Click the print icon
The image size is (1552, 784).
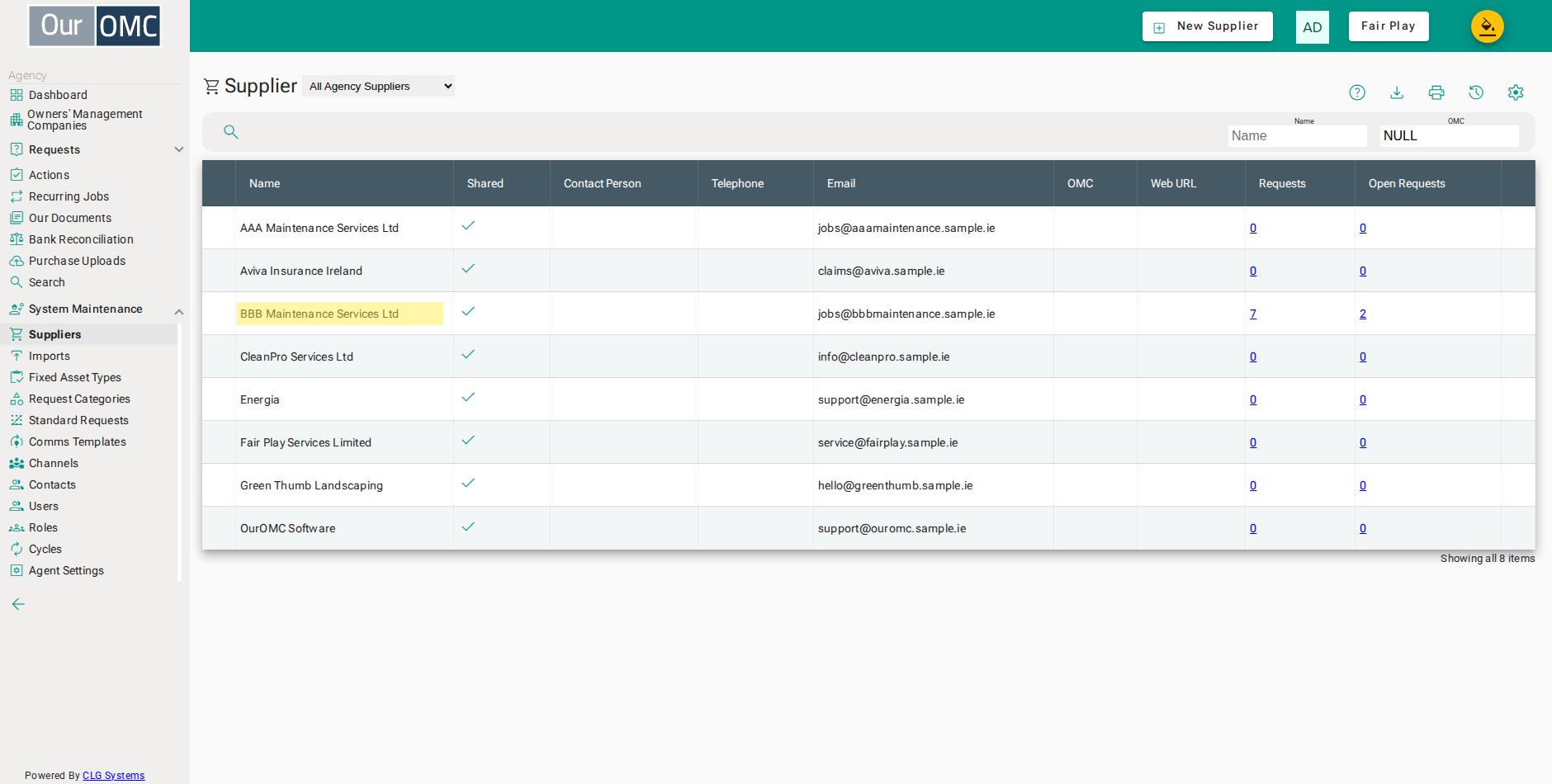coord(1436,92)
